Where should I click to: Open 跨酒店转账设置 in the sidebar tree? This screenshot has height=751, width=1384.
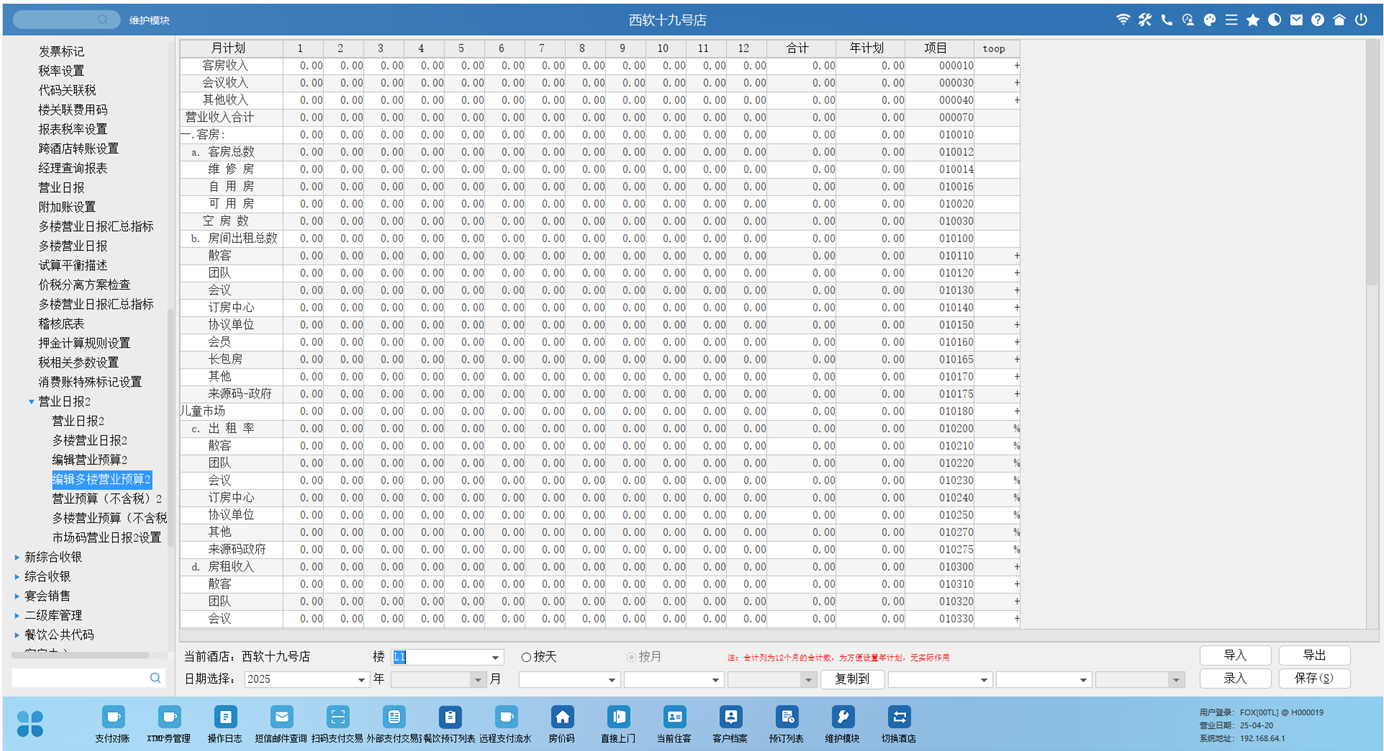coord(79,149)
